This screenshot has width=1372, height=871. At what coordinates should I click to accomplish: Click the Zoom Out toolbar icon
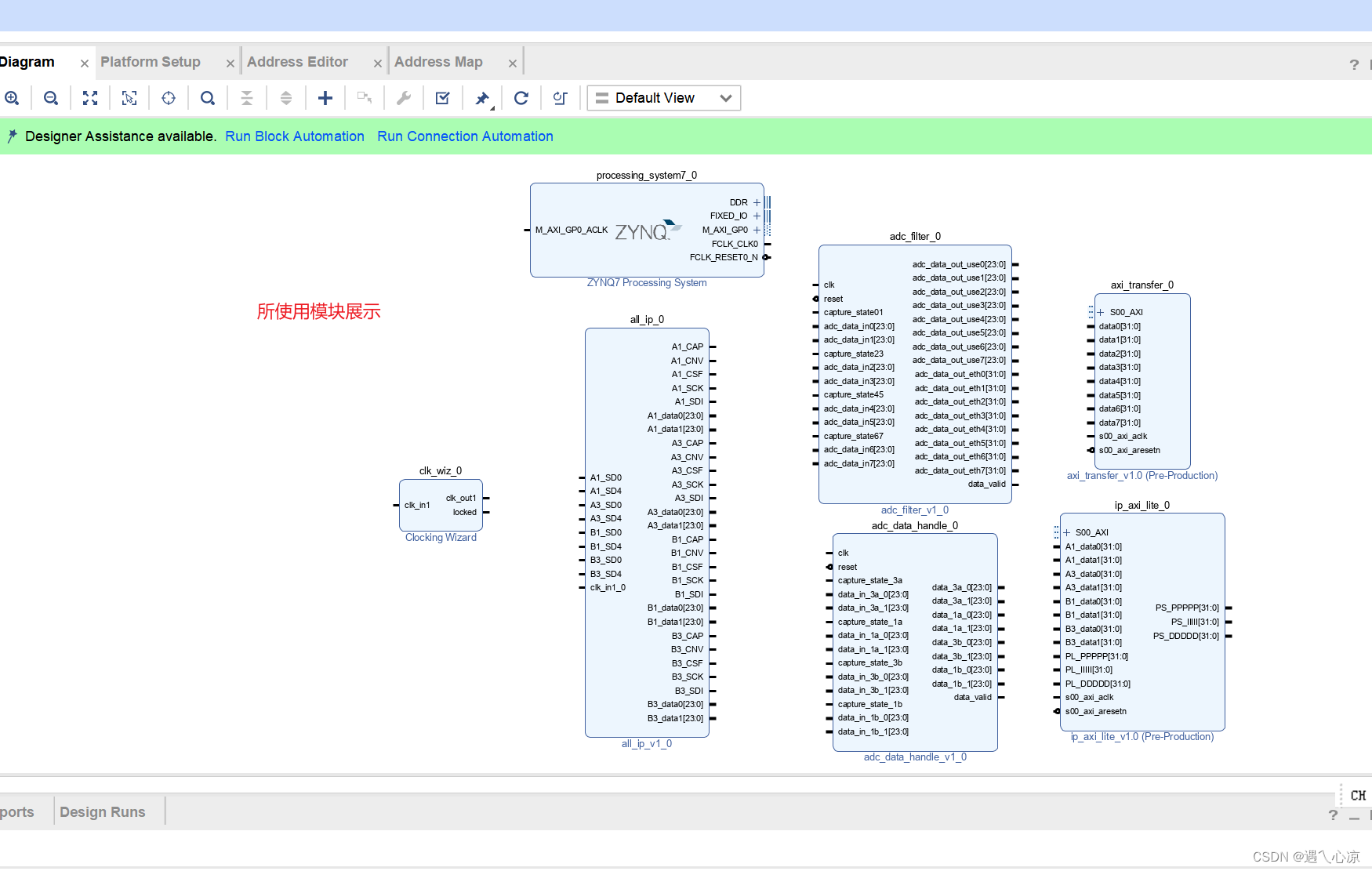(51, 98)
